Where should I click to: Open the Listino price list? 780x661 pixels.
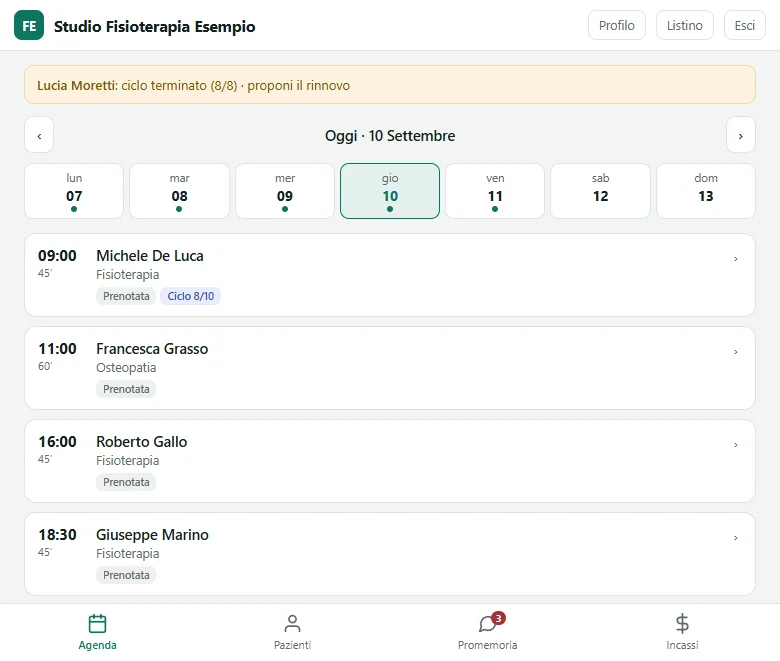pos(684,25)
